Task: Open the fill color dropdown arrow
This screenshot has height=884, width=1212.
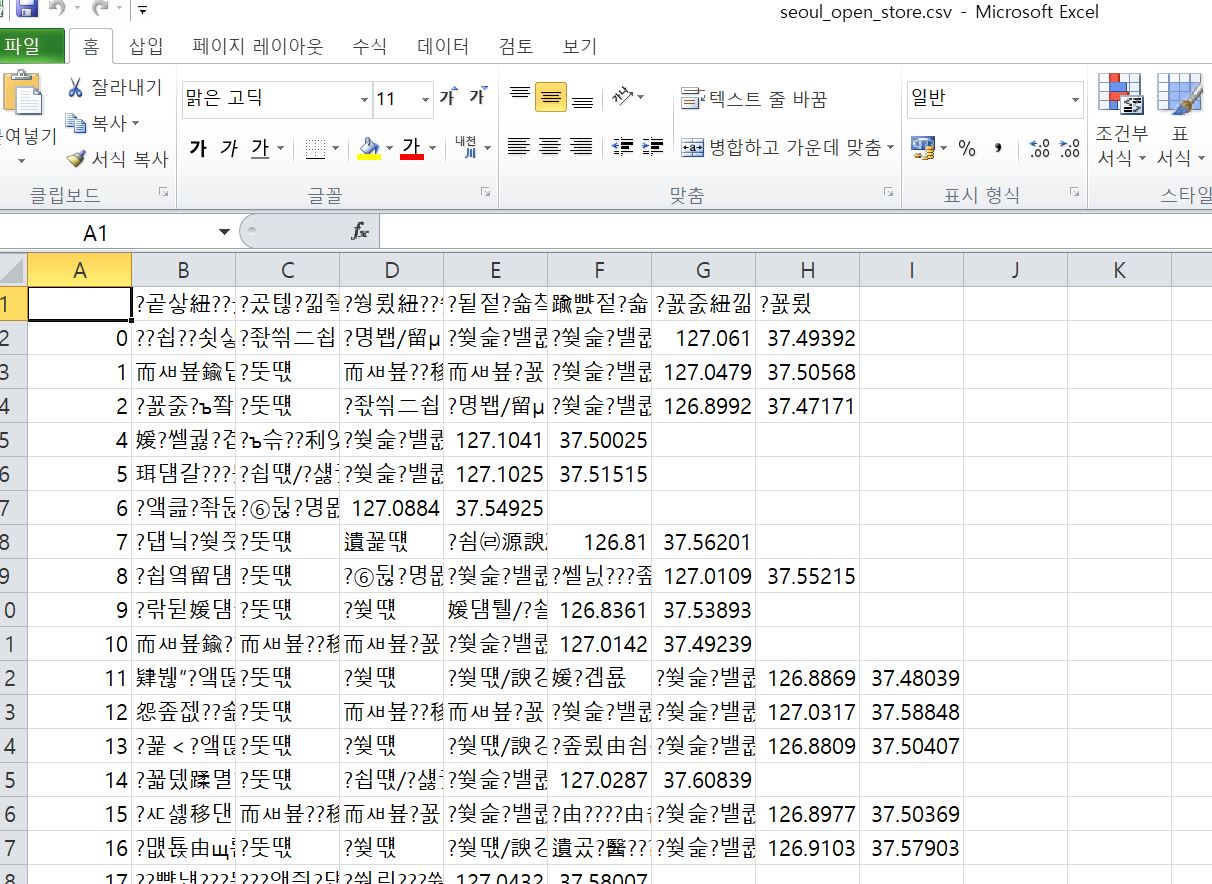Action: [x=389, y=149]
